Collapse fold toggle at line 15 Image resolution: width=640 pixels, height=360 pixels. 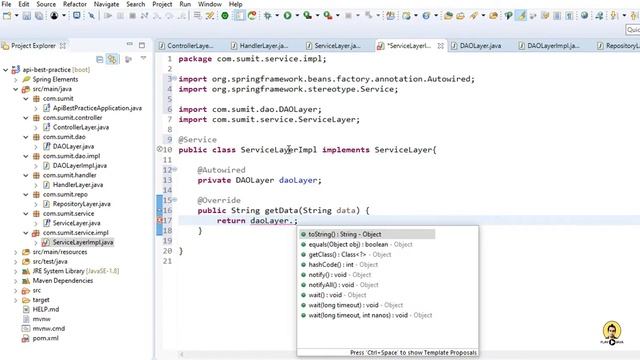click(x=175, y=200)
